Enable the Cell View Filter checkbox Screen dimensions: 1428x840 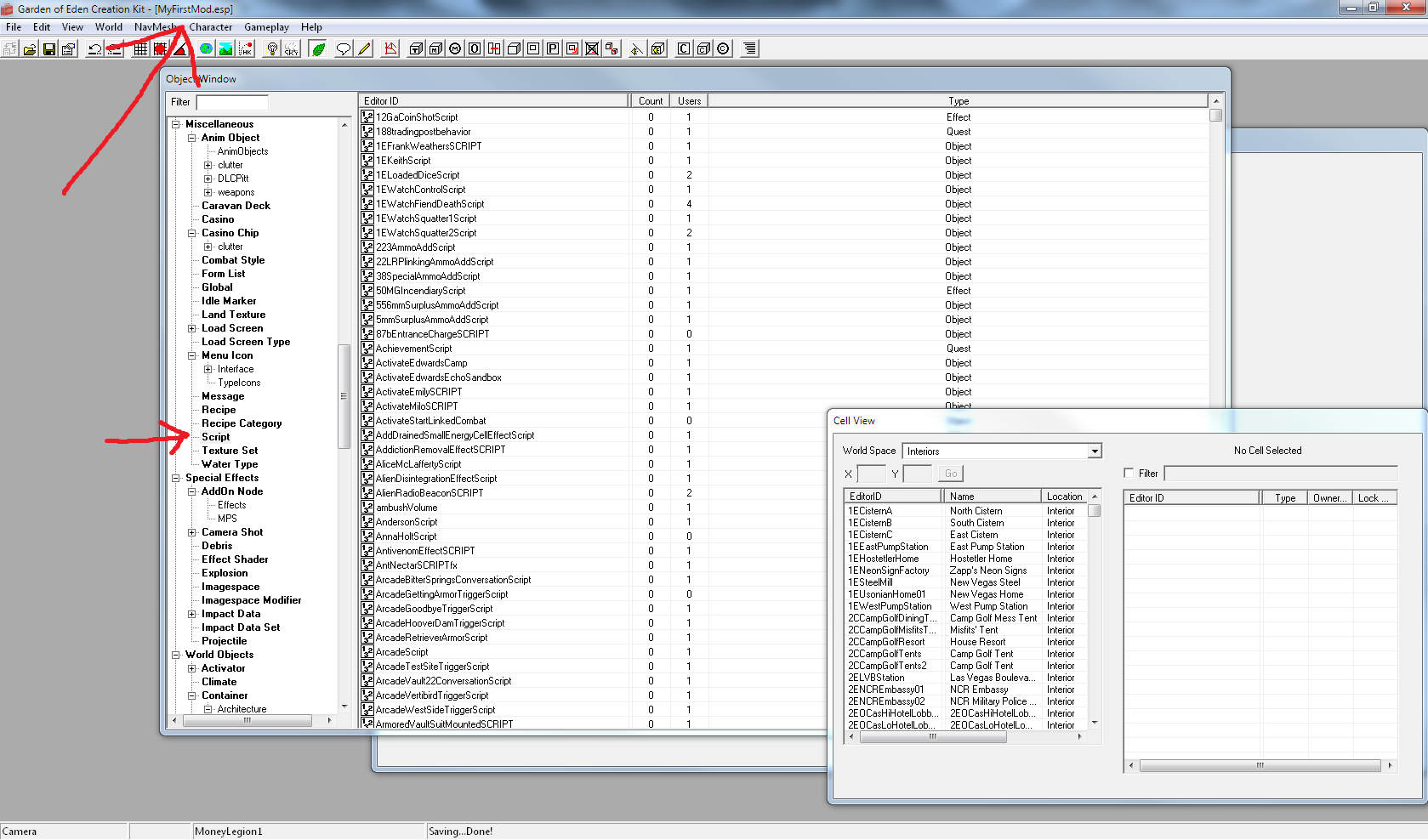click(1129, 474)
